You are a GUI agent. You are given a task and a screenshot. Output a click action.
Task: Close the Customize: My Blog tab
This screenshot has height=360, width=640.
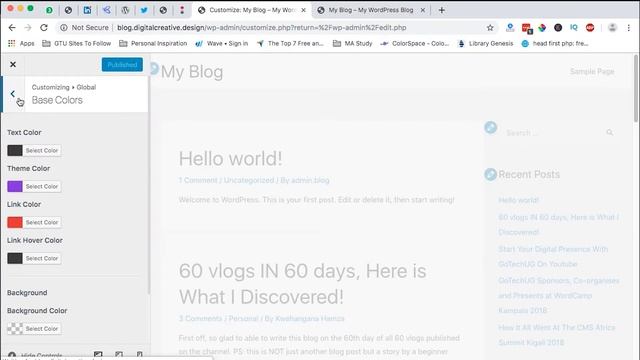click(x=303, y=10)
